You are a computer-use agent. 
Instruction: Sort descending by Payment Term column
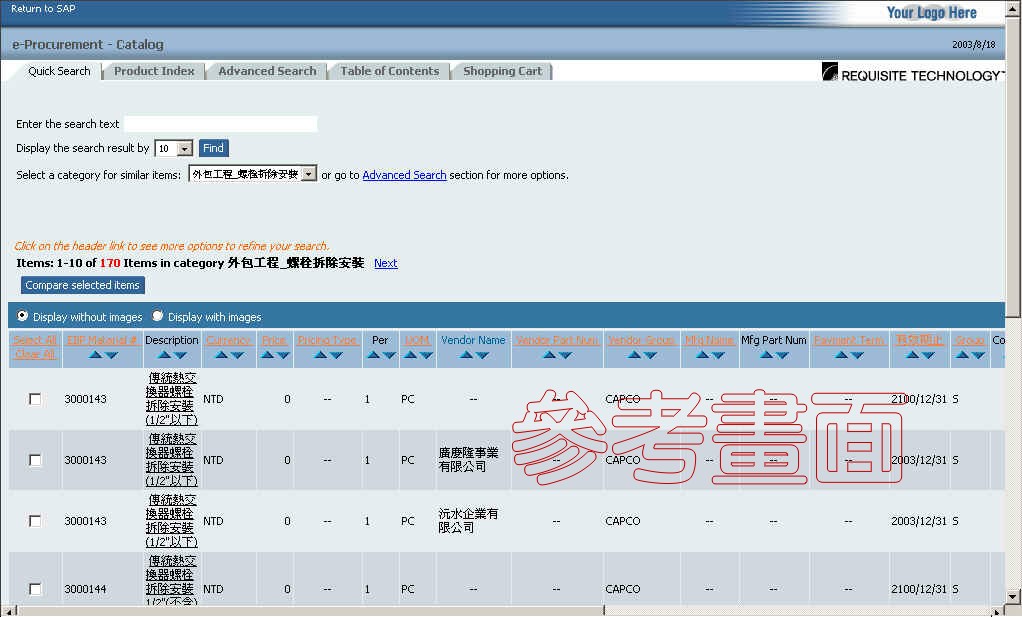pos(857,355)
